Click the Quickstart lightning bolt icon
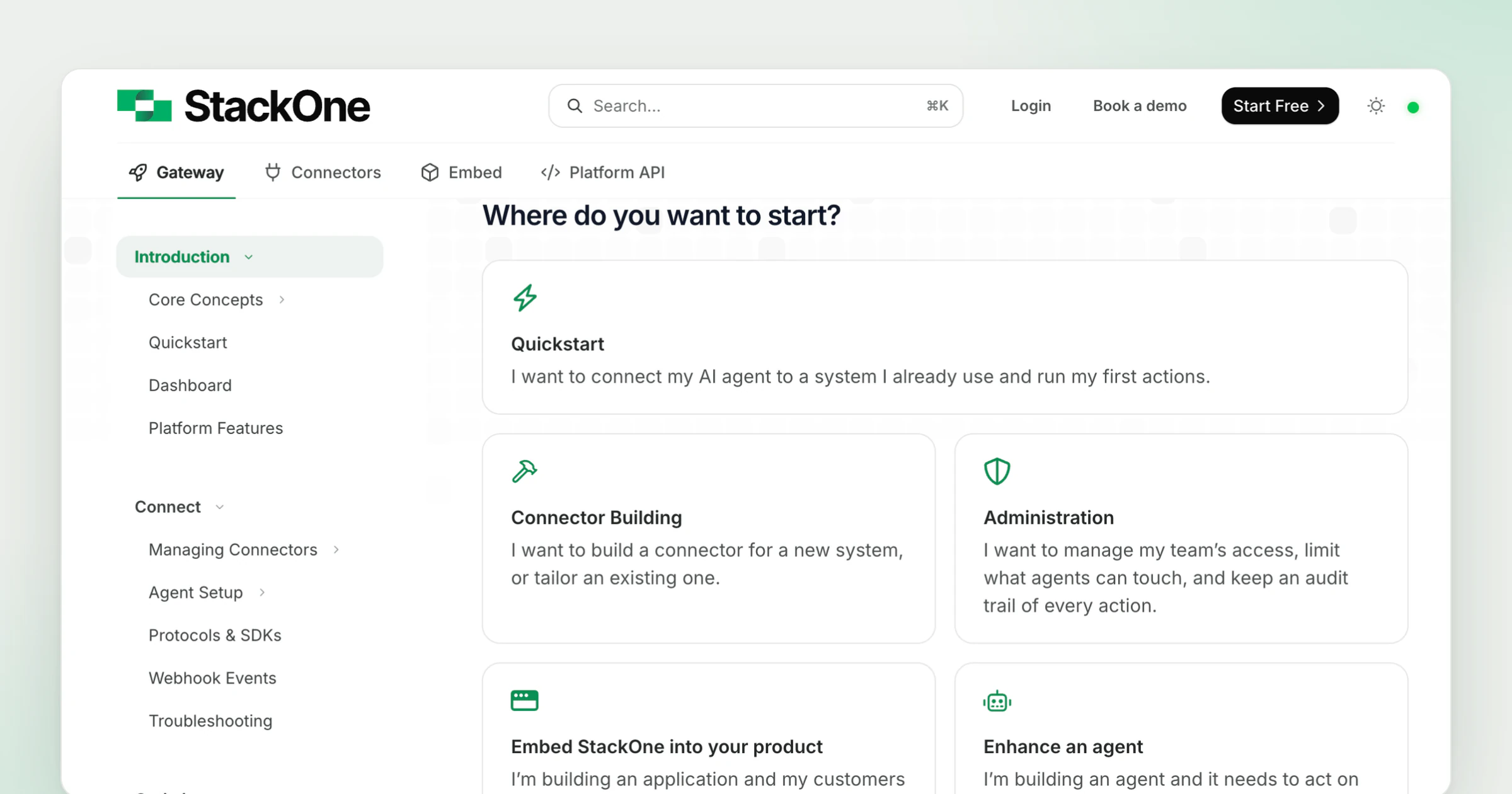This screenshot has width=1512, height=794. pos(525,298)
